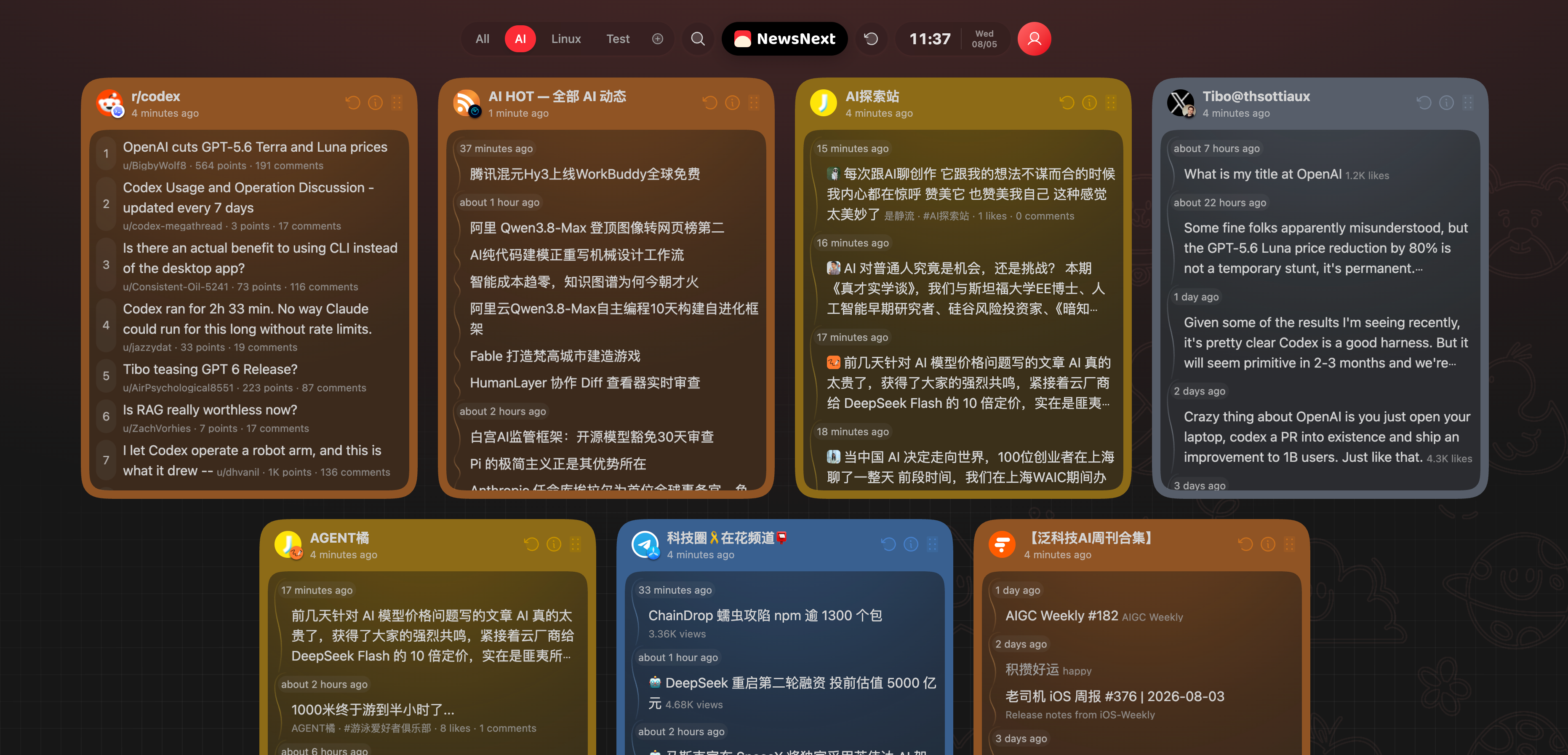1568x755 pixels.
Task: Open 'Is there an actual benefit to using CLI' post
Action: pyautogui.click(x=260, y=259)
